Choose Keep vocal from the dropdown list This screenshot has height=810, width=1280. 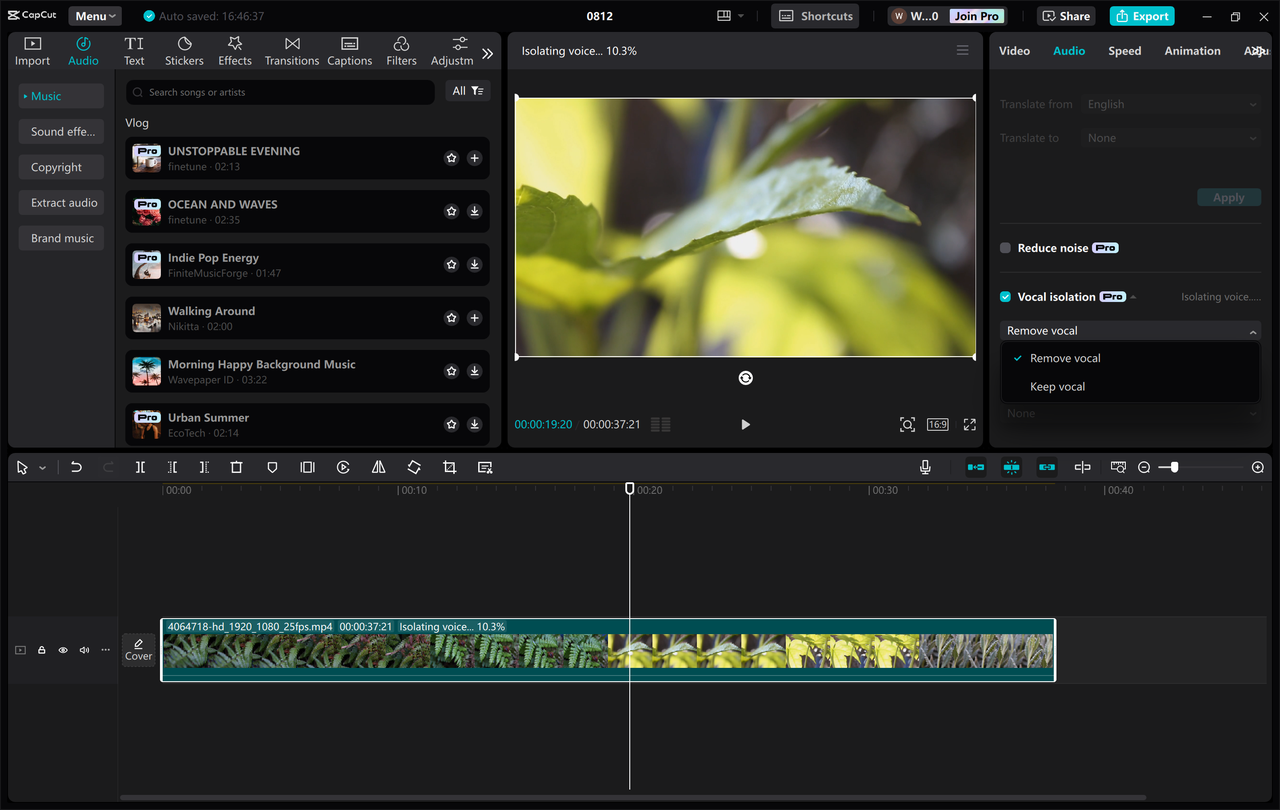pyautogui.click(x=1057, y=387)
